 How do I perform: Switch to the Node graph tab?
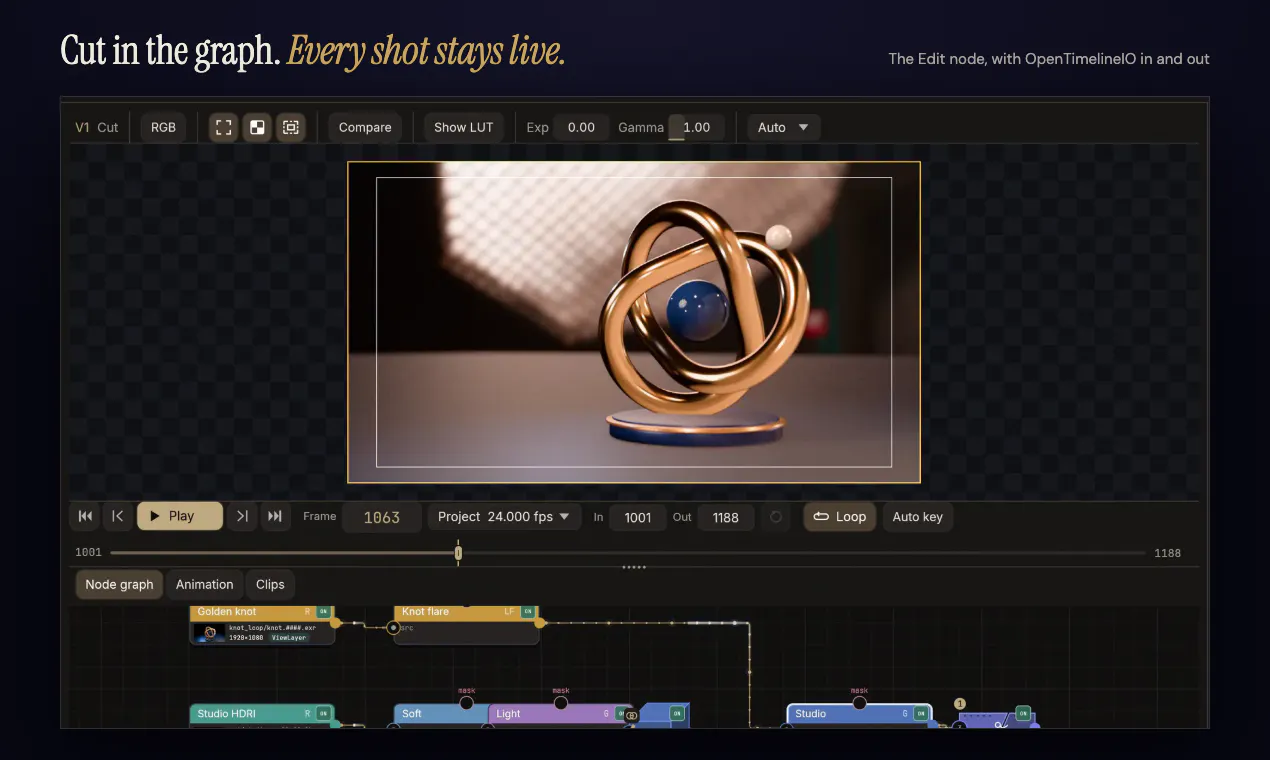point(119,584)
